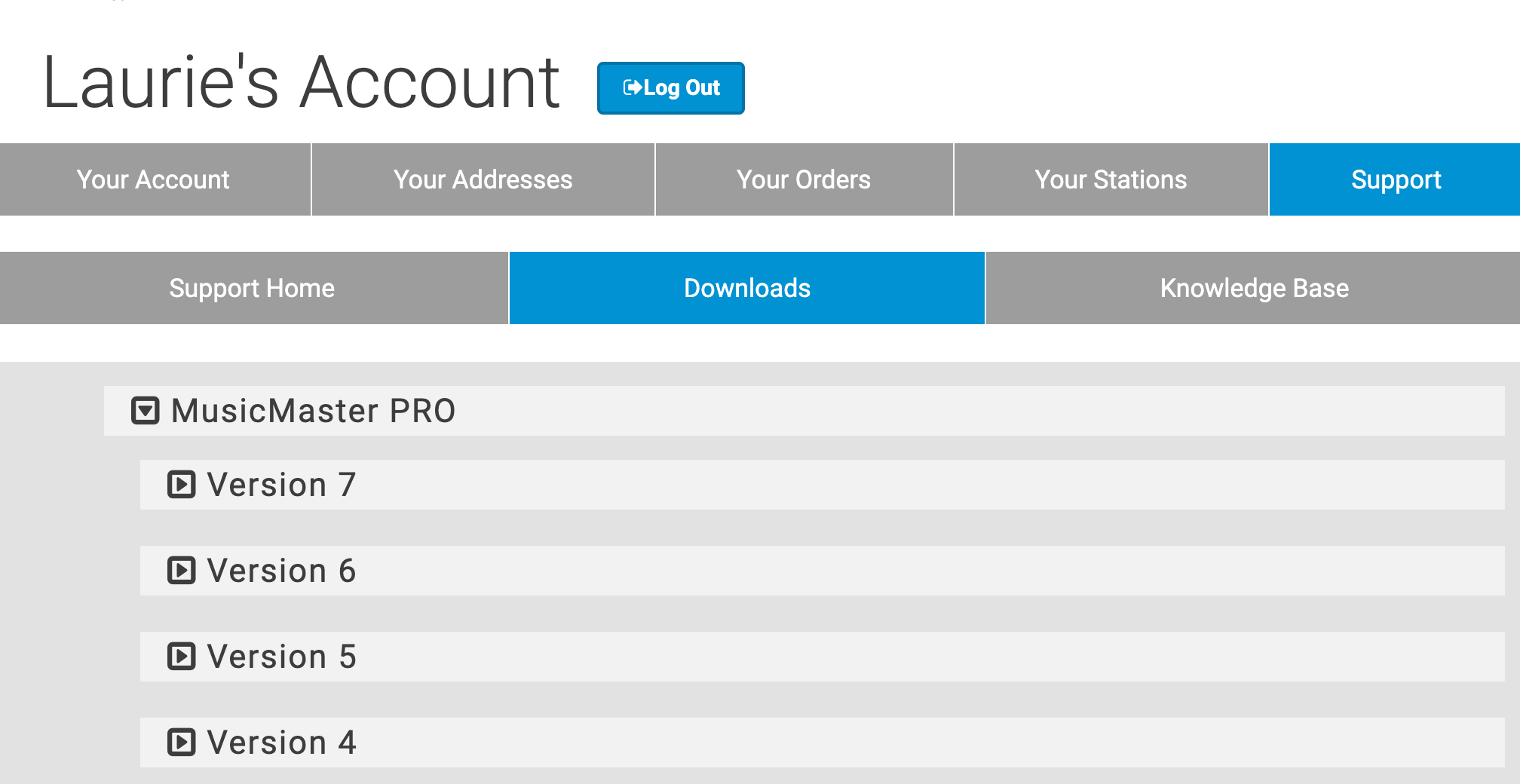Screen dimensions: 1520x784
Task: Open the Your Orders tab
Action: [804, 179]
